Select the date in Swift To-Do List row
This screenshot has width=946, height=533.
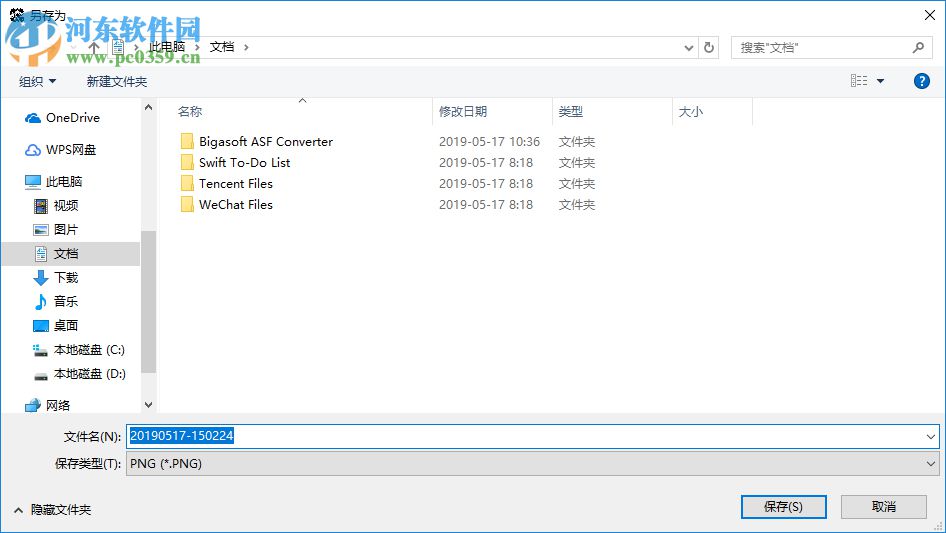pos(486,162)
